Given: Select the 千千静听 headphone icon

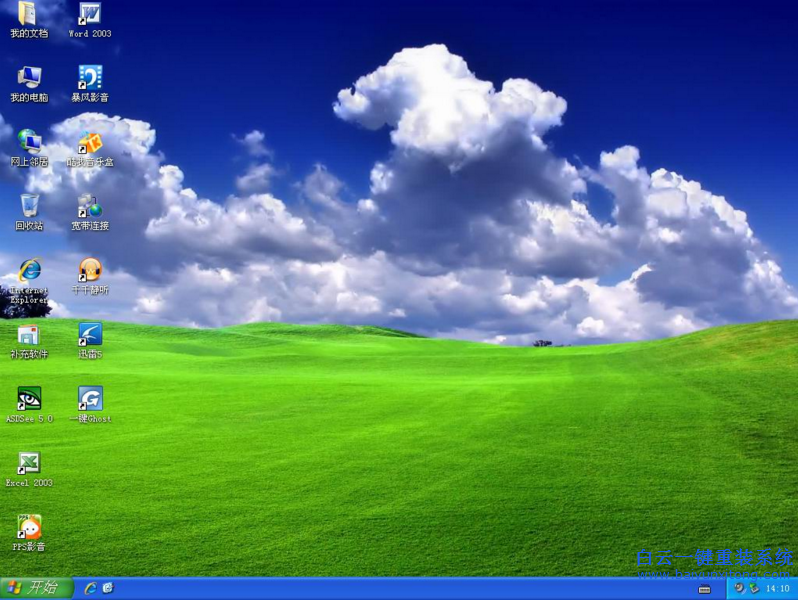Looking at the screenshot, I should [90, 270].
